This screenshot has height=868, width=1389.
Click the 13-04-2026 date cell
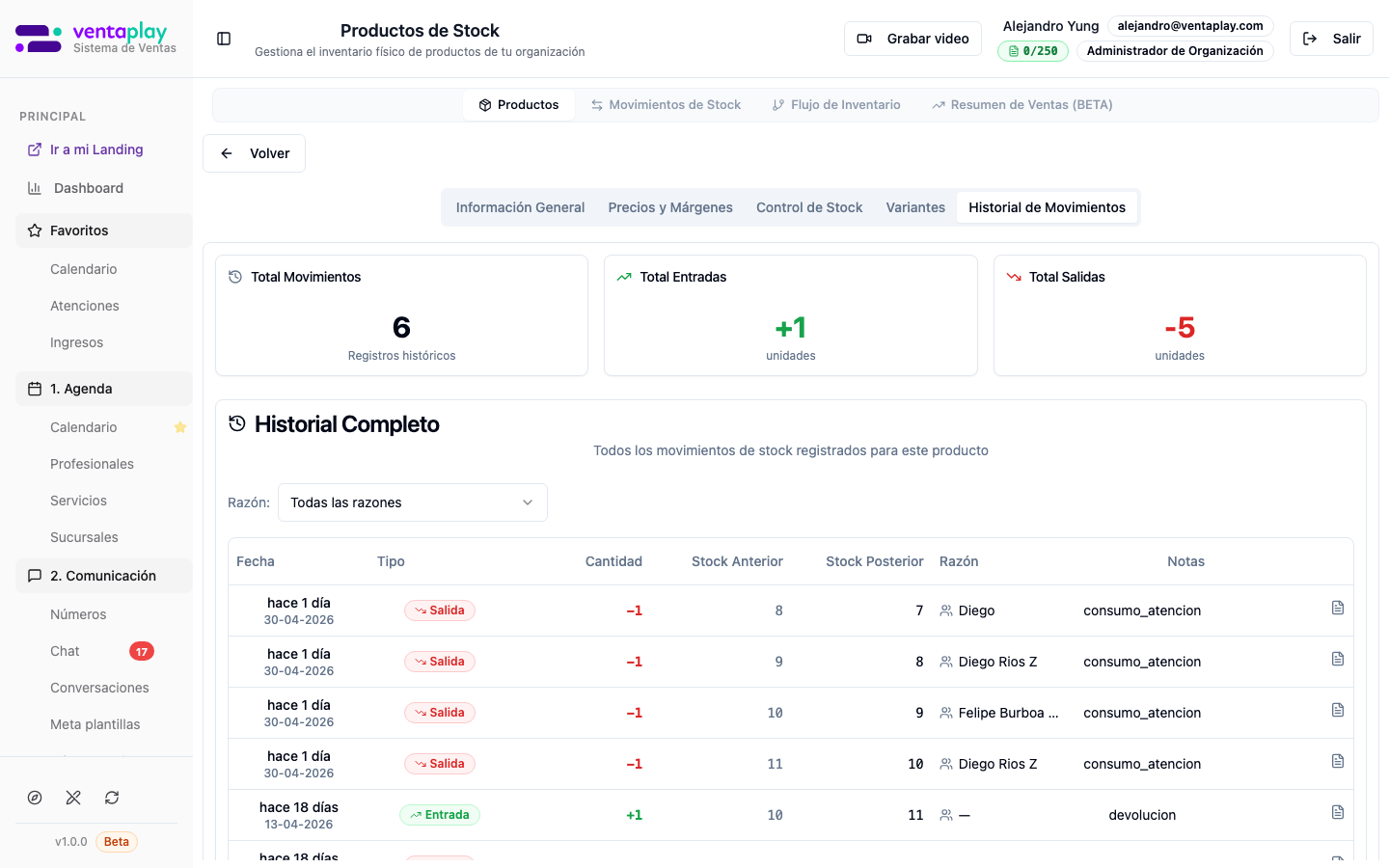299,825
